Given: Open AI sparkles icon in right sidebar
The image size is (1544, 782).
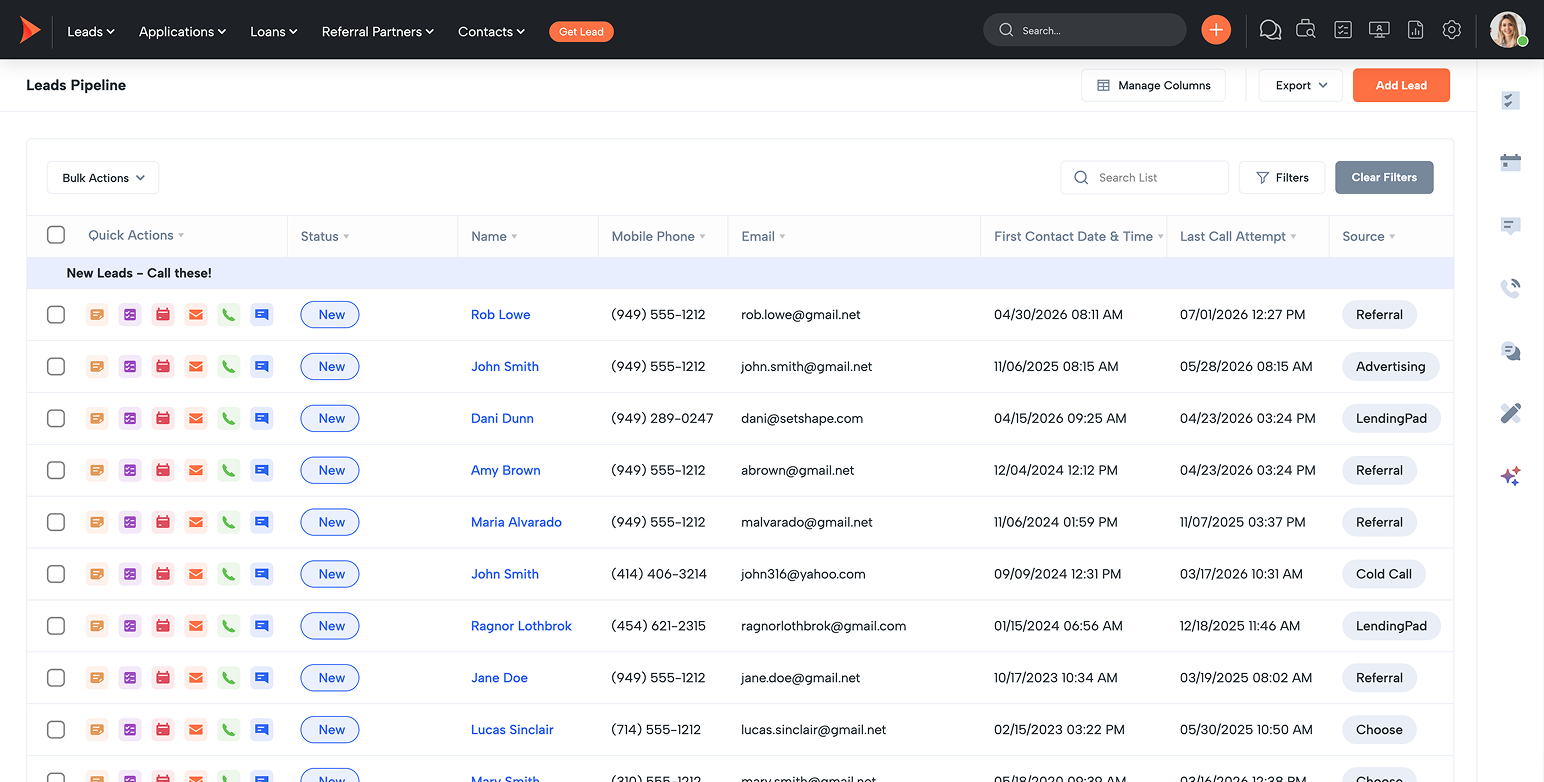Looking at the screenshot, I should 1510,476.
